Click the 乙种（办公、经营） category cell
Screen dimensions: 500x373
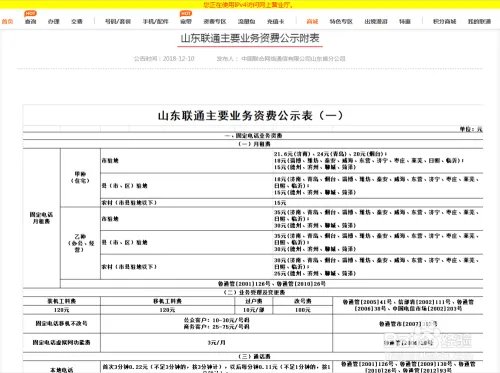coord(80,243)
